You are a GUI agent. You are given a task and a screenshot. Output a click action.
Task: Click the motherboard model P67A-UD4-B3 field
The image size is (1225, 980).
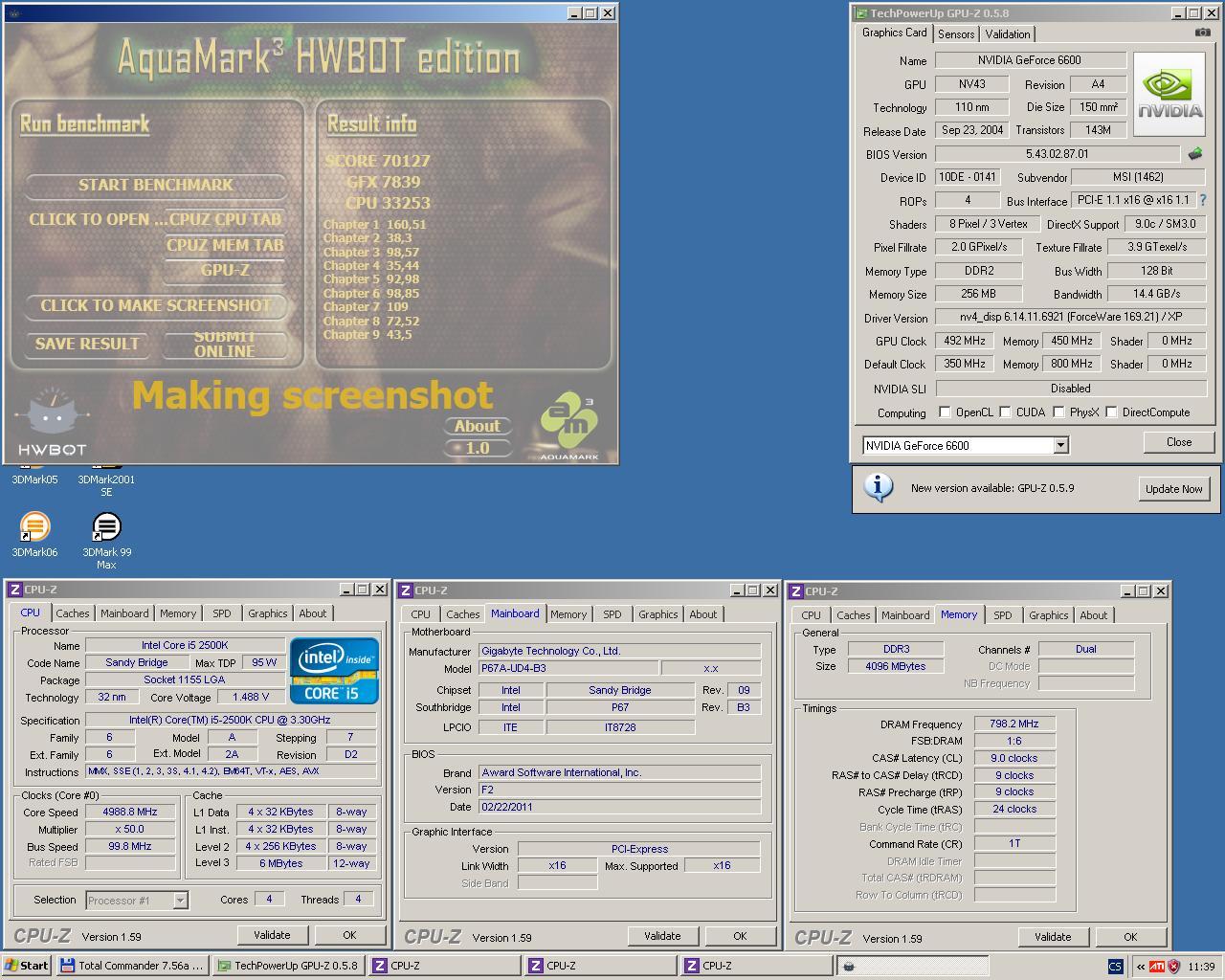[x=568, y=668]
